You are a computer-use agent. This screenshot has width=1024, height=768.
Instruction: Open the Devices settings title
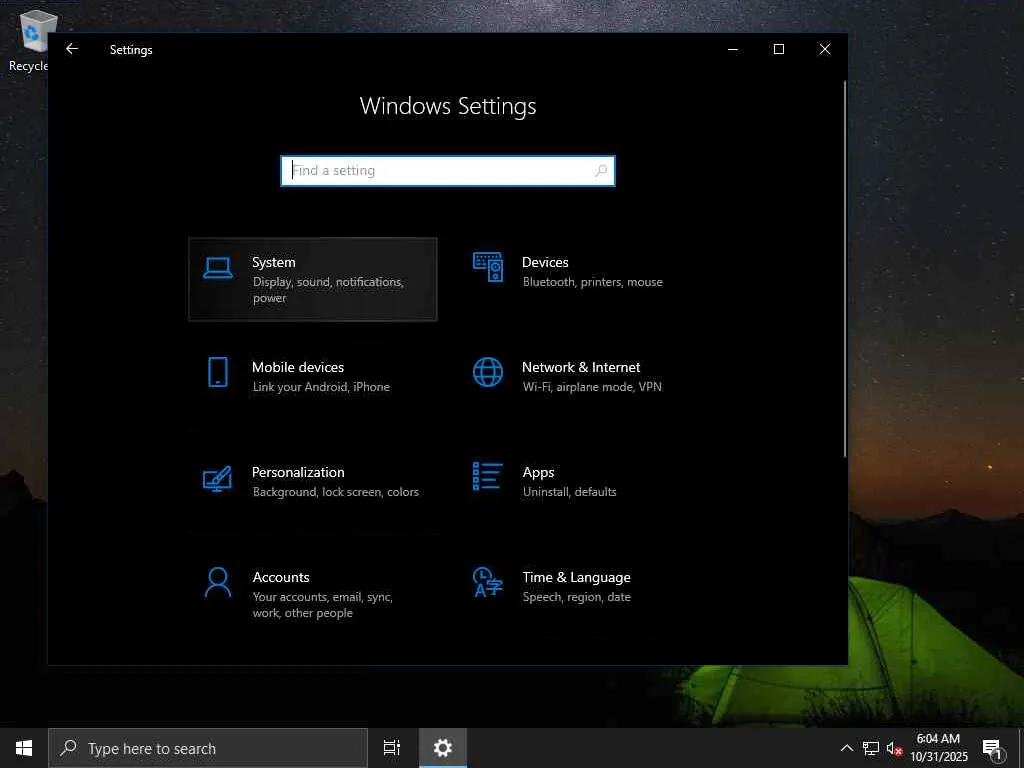tap(545, 262)
